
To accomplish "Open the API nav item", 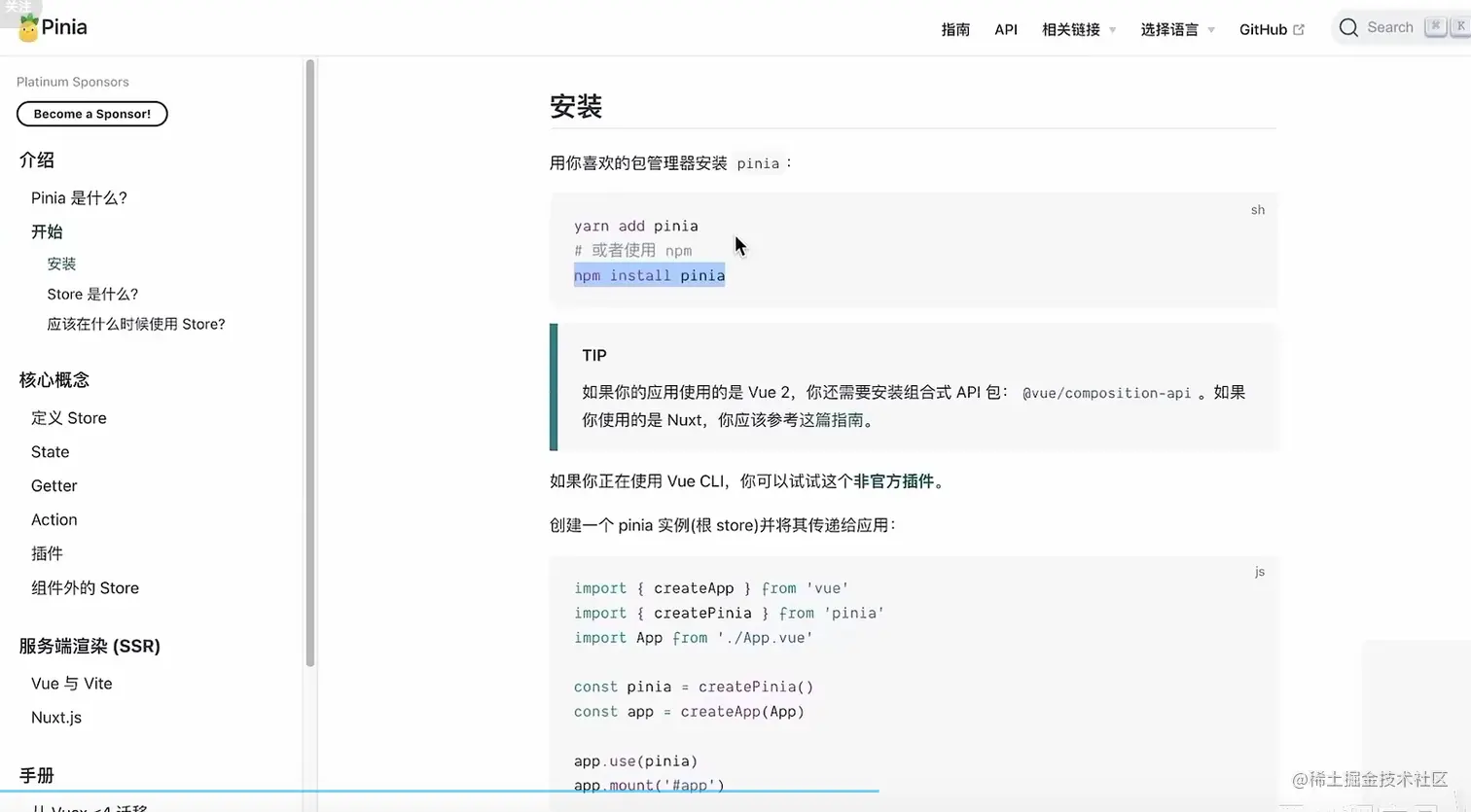I will (1006, 29).
